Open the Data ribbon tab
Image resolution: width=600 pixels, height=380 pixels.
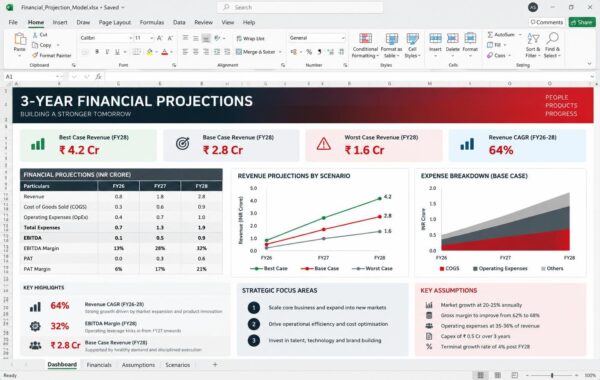tap(179, 23)
